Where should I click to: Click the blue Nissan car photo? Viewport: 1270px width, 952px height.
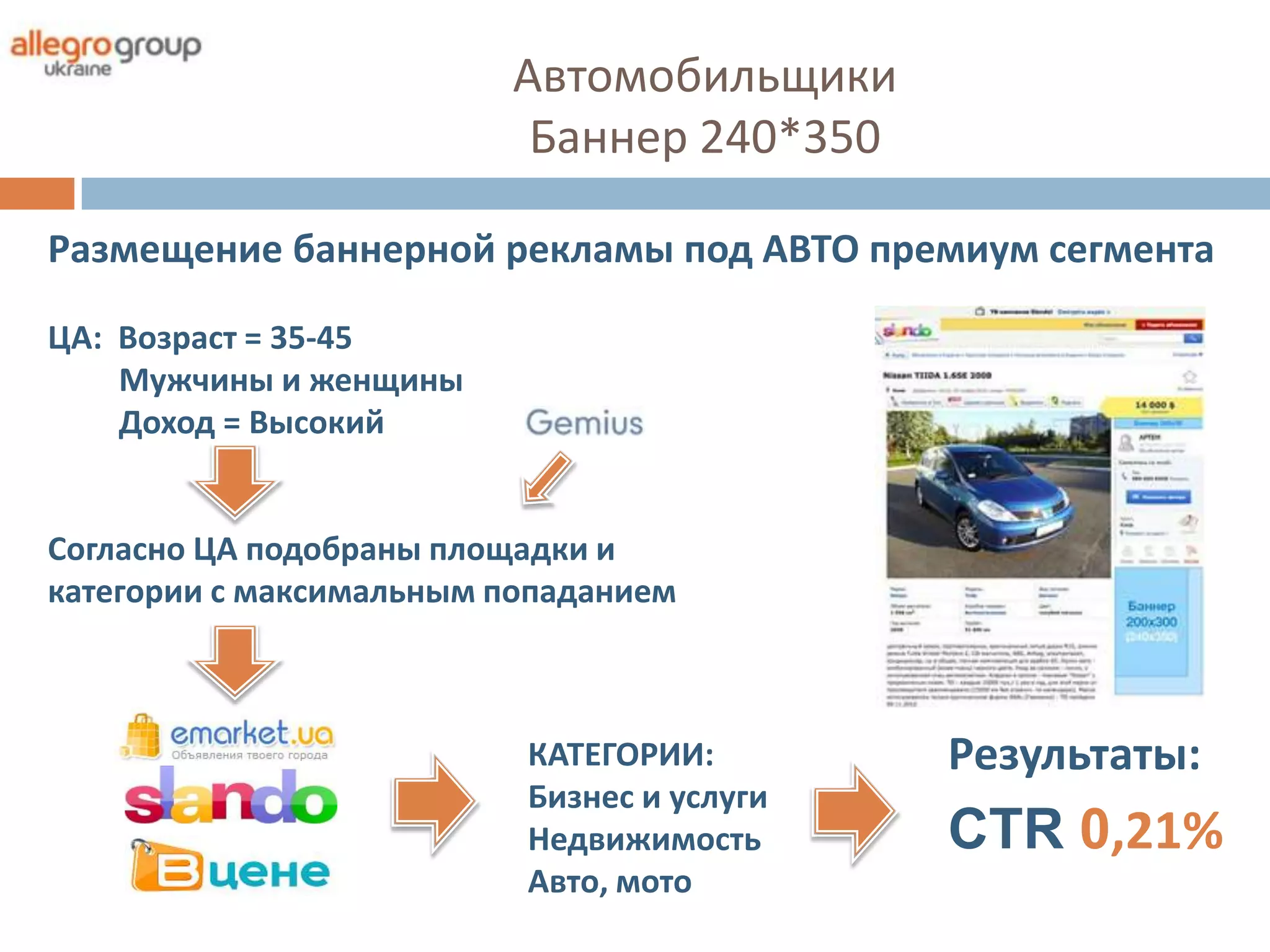point(998,494)
